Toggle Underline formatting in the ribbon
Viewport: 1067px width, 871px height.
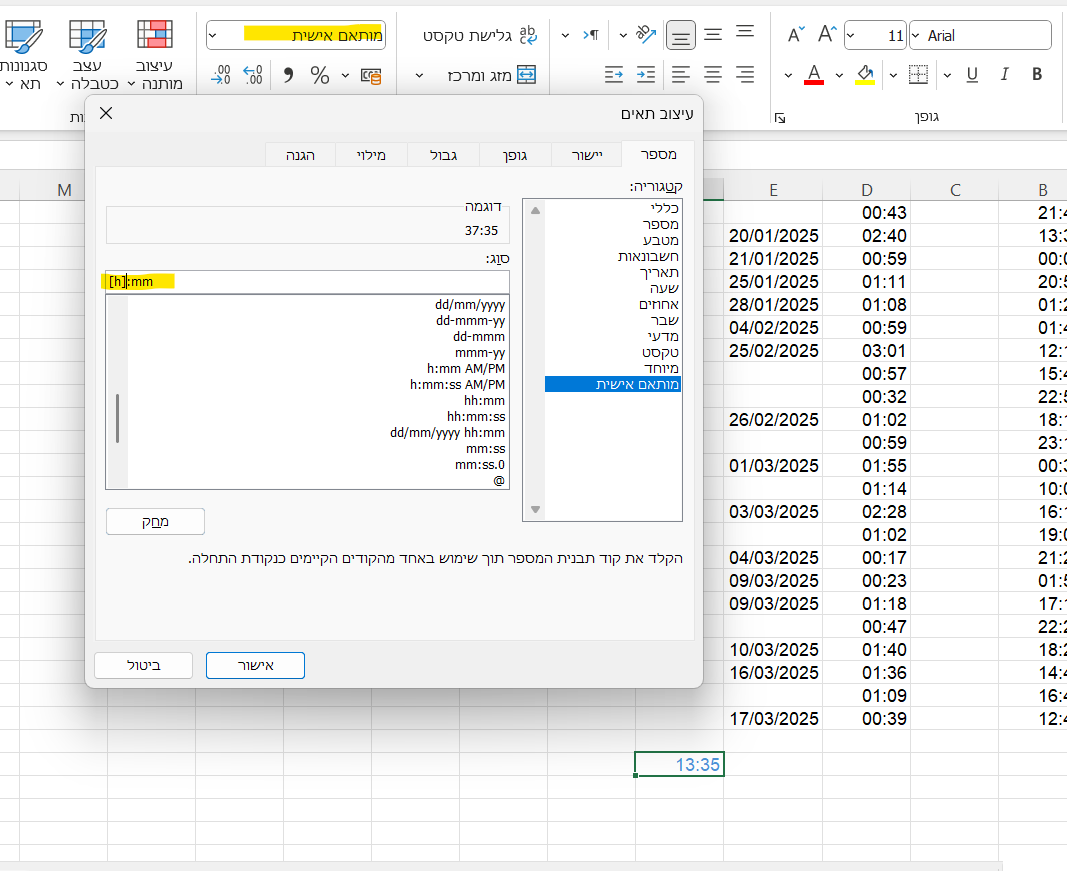(x=973, y=74)
